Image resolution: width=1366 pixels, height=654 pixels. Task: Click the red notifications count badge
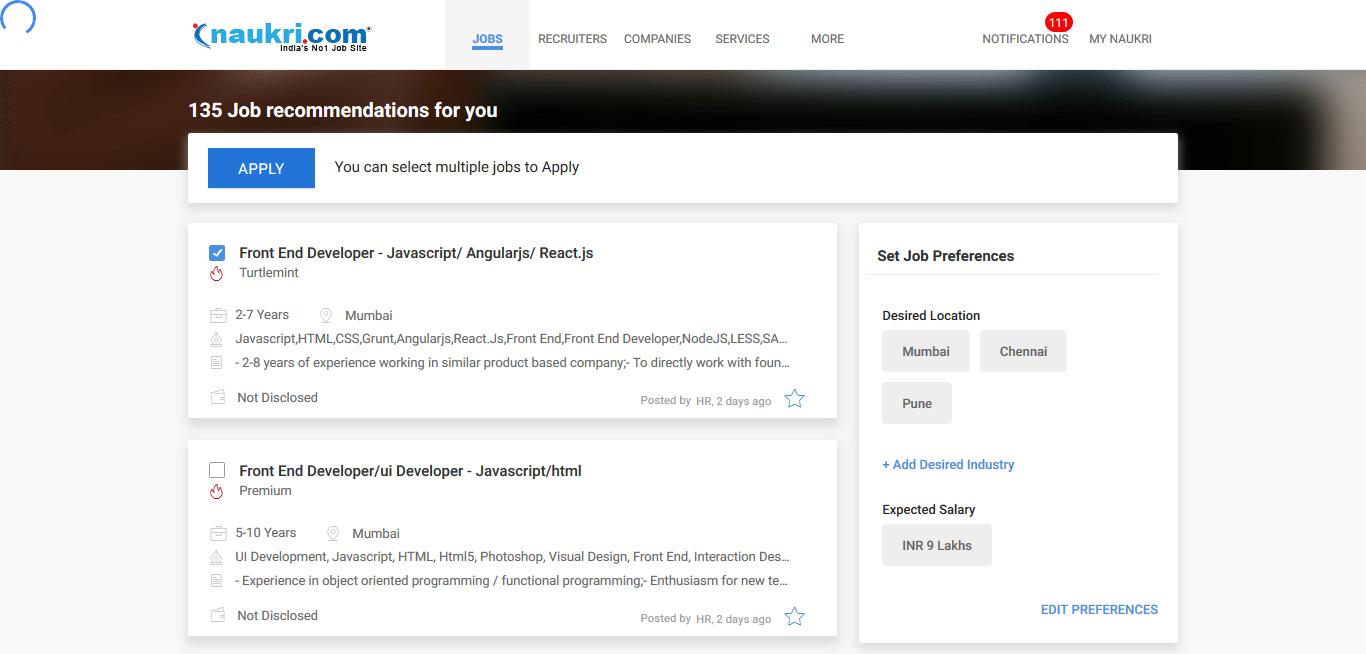[x=1058, y=22]
